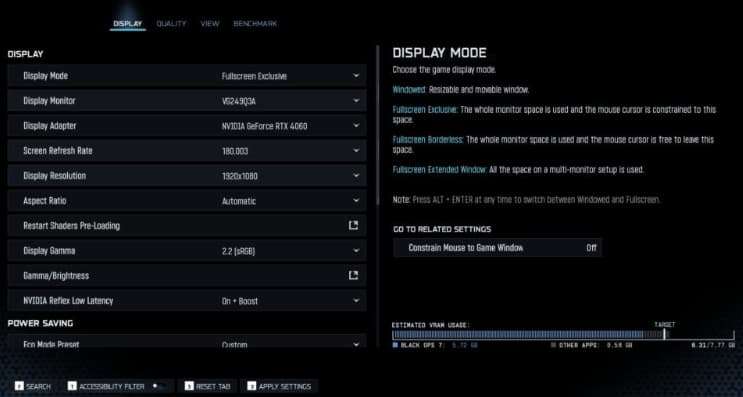
Task: Click the Go To Related Settings heading
Action: pos(442,229)
